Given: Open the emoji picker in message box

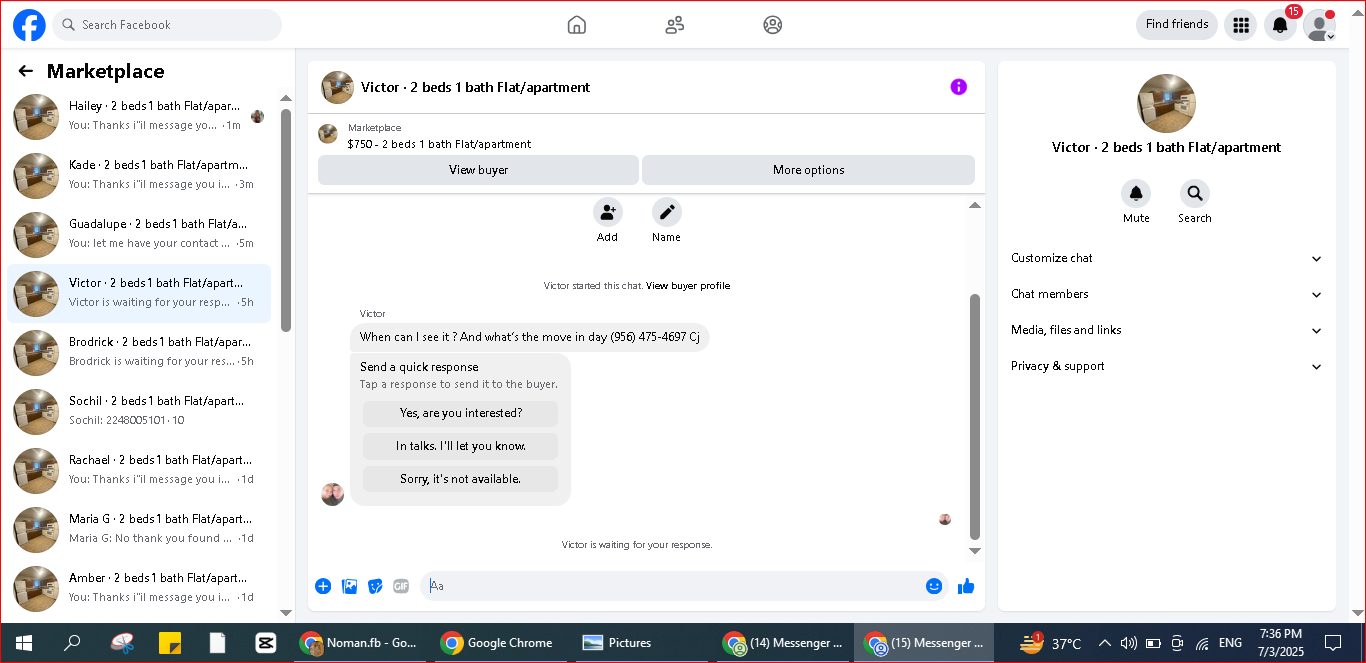Looking at the screenshot, I should pos(934,586).
